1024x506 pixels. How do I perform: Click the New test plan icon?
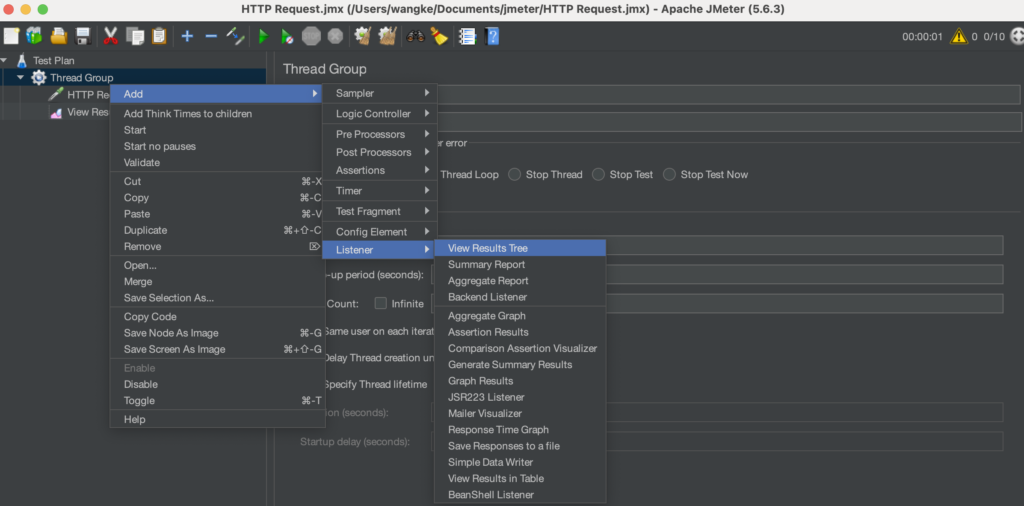11,36
